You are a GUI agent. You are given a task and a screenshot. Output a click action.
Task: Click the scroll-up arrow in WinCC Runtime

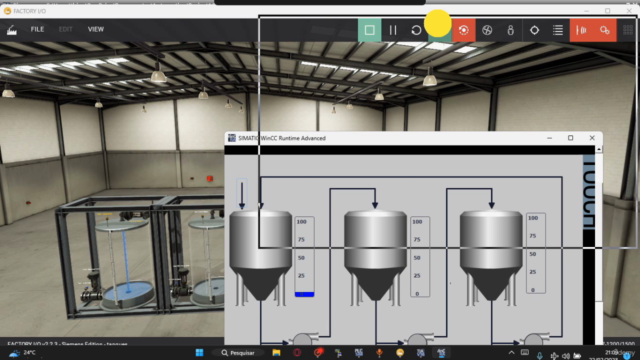pos(599,149)
